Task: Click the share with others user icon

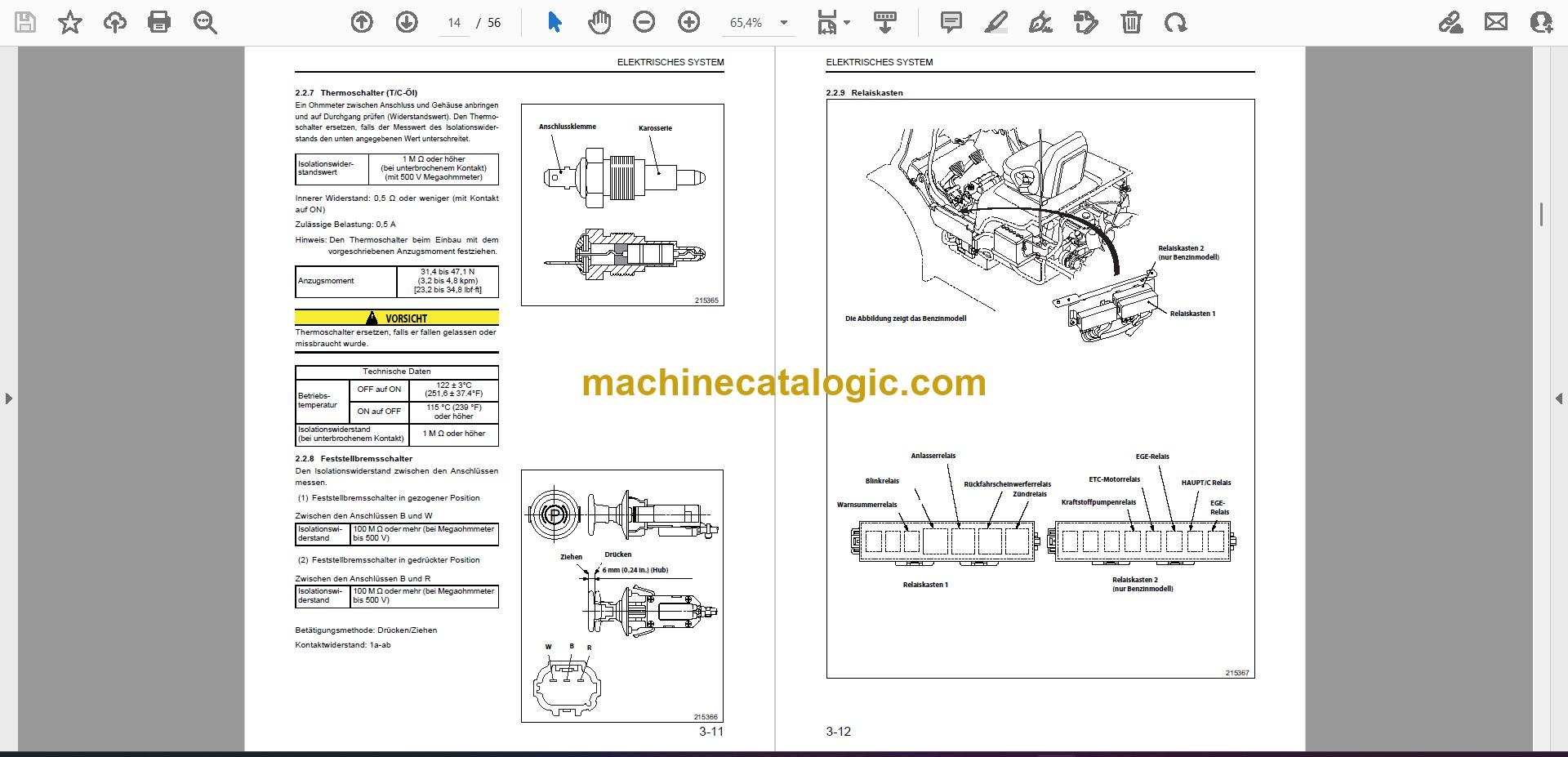Action: coord(1541,22)
